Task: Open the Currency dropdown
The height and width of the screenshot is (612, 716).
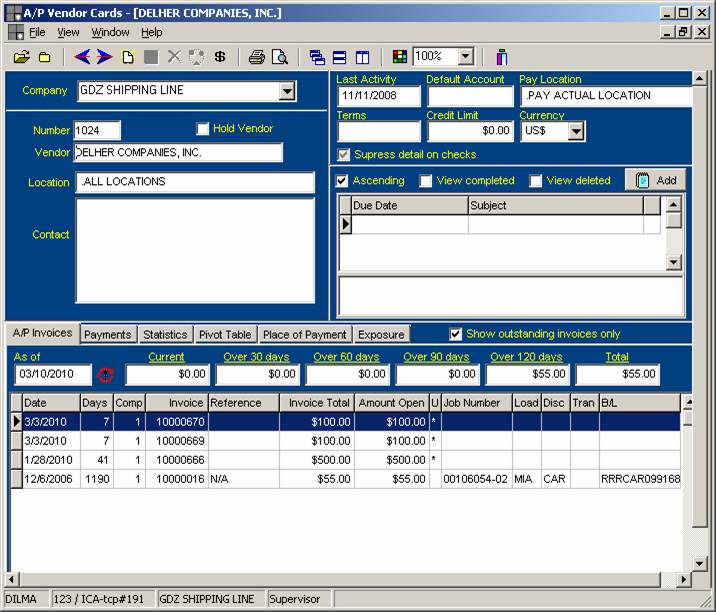Action: point(576,131)
